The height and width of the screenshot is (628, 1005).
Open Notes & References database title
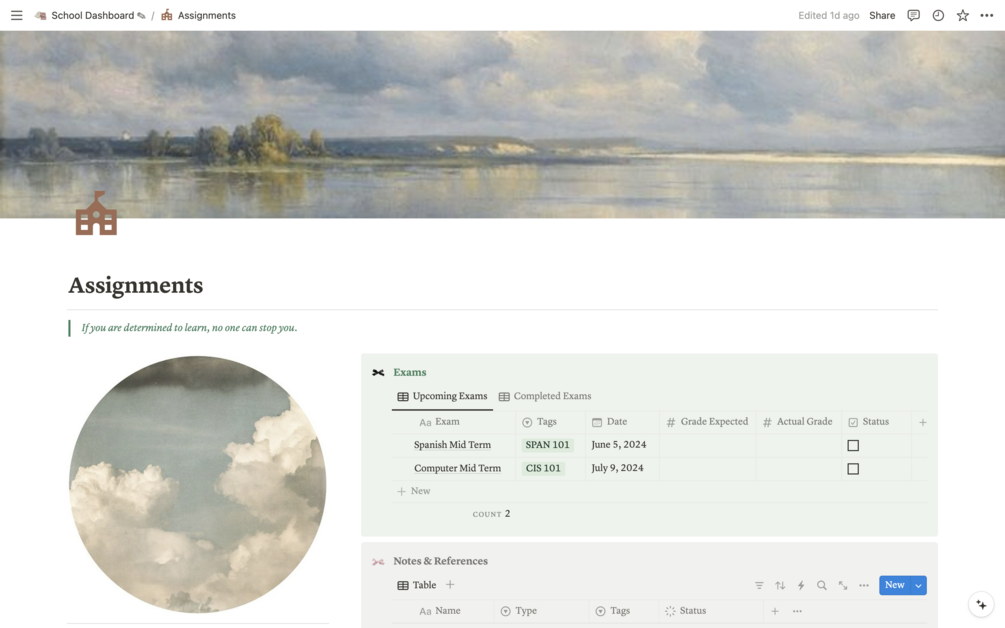click(440, 561)
